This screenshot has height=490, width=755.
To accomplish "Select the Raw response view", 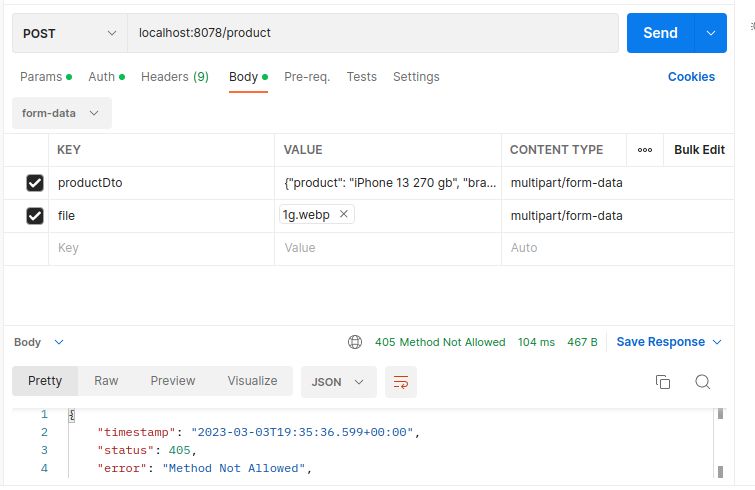I will pos(106,381).
